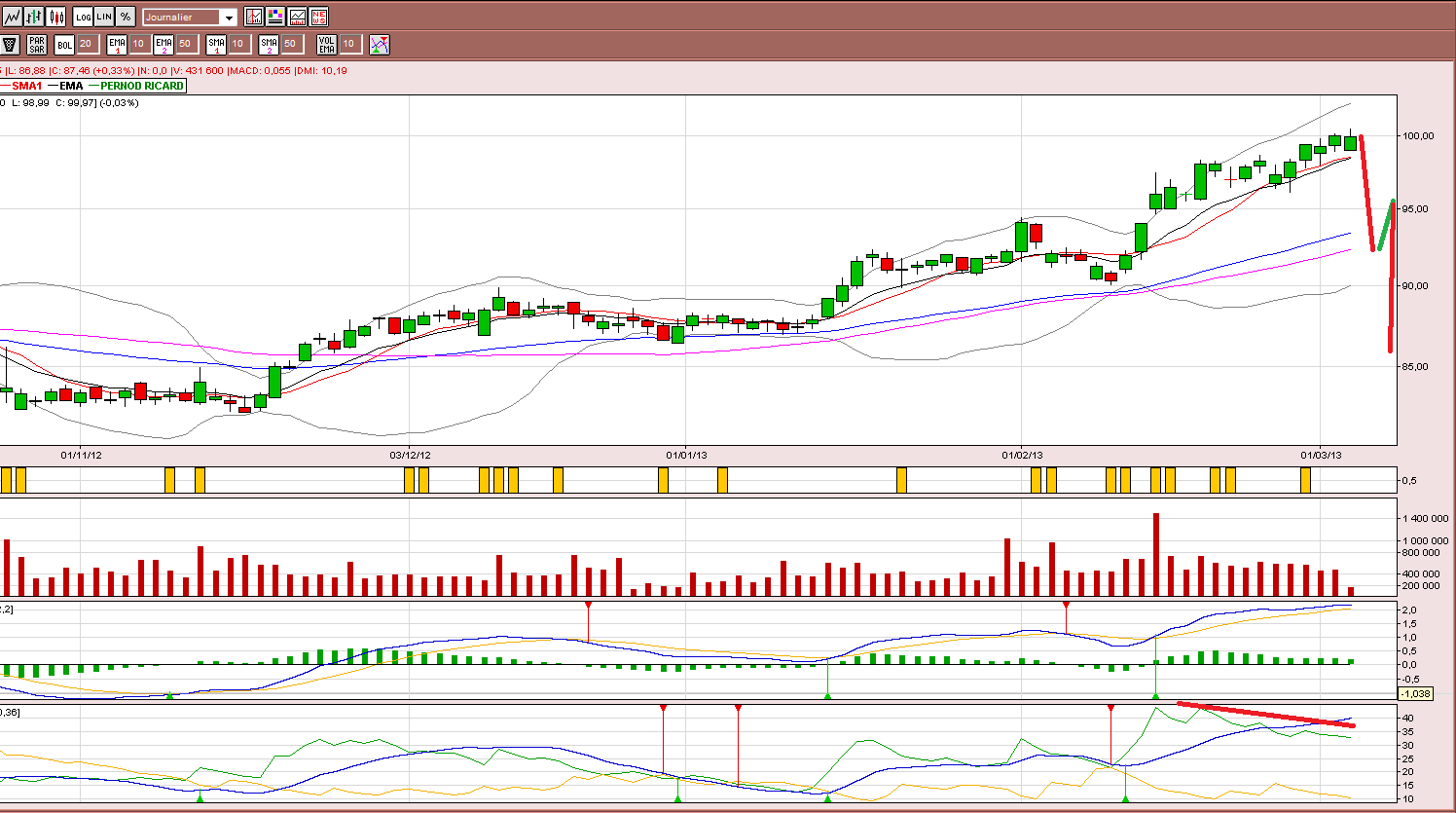Click the 100,00 price axis label
The height and width of the screenshot is (813, 1456).
click(x=1417, y=135)
